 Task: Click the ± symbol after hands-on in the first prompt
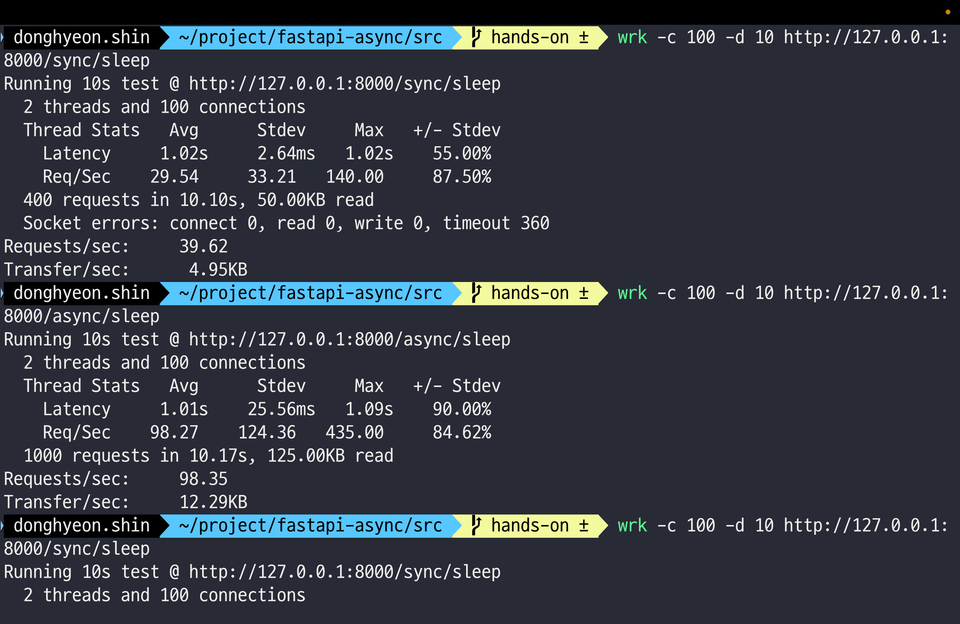[583, 37]
